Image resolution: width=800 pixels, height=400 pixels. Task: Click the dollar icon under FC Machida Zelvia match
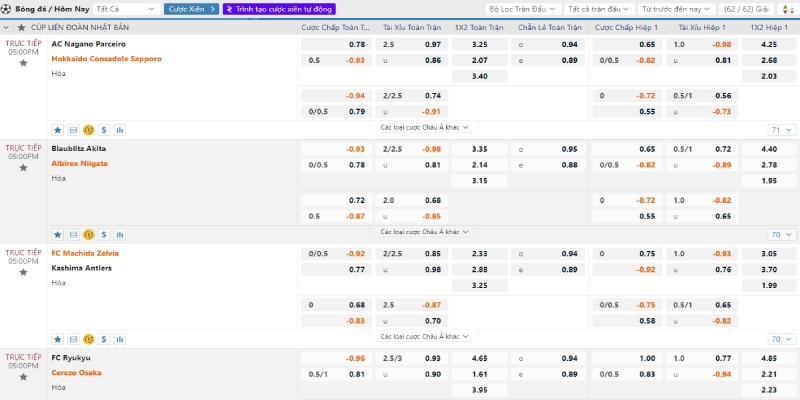coord(104,339)
